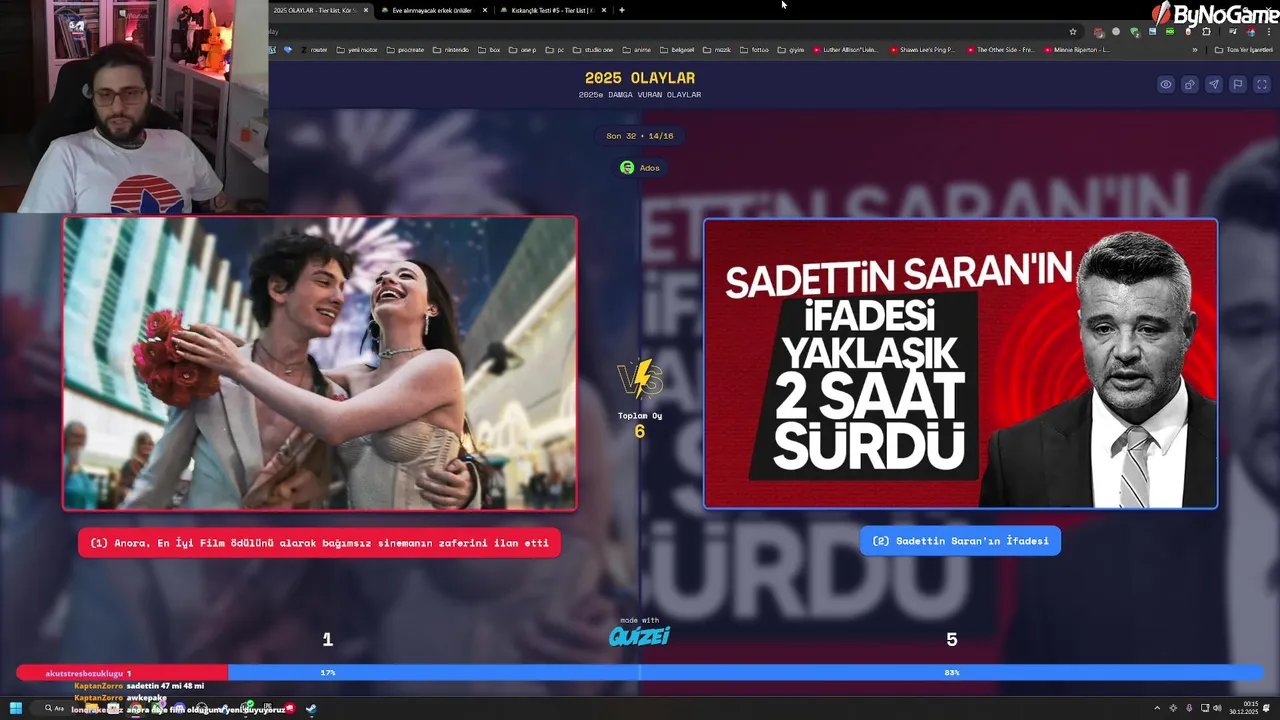Vote for Anora En İyi Film option
Image resolution: width=1280 pixels, height=720 pixels.
(x=319, y=543)
